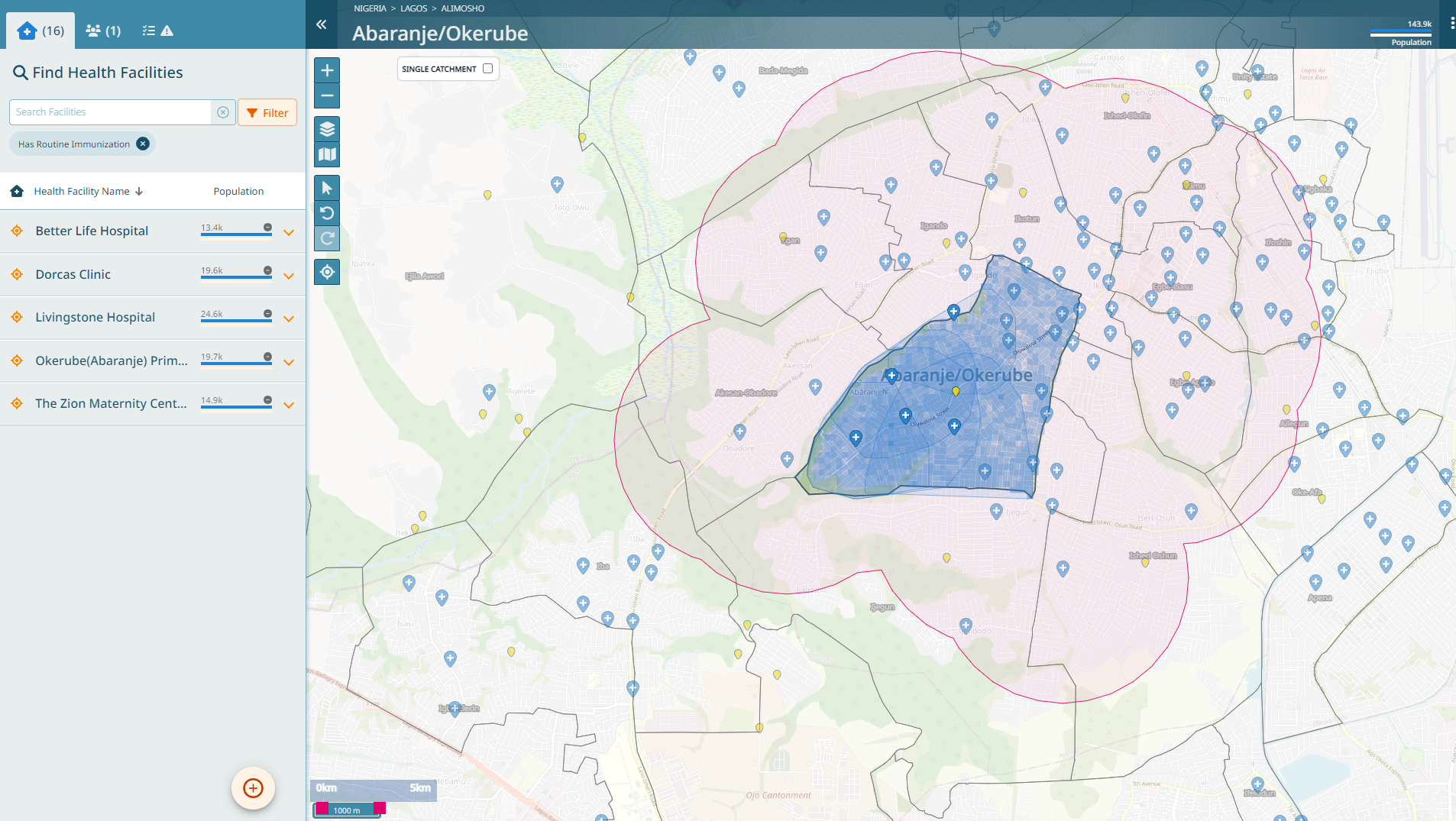Expand Better Life Hospital details
The image size is (1456, 821).
(x=289, y=232)
